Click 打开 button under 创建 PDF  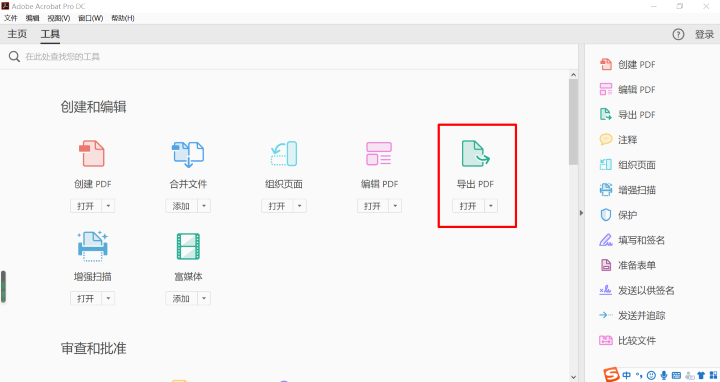click(x=86, y=206)
